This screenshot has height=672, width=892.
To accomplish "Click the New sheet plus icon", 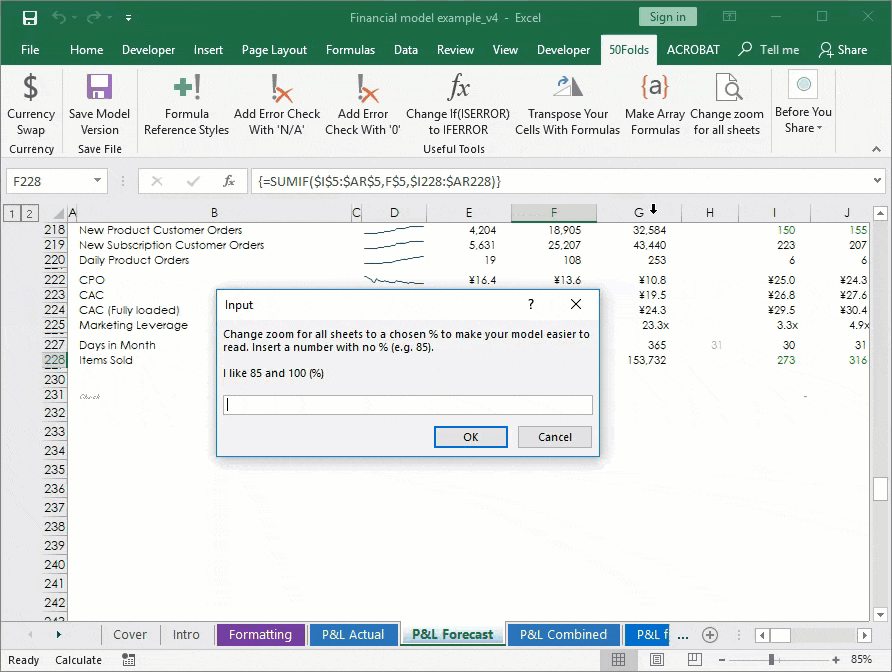I will [x=709, y=635].
